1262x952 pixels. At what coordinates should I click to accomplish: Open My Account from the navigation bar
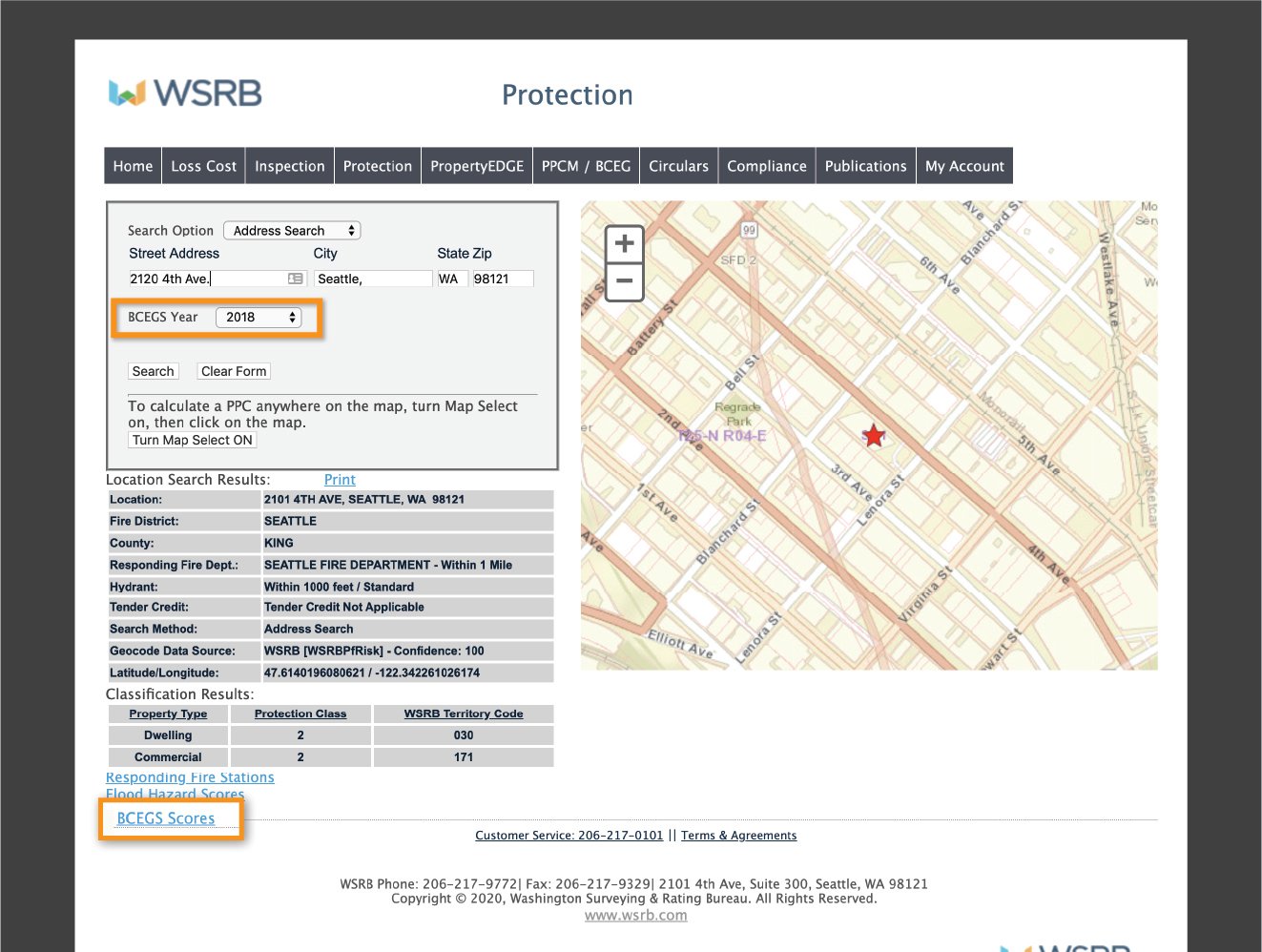coord(964,165)
